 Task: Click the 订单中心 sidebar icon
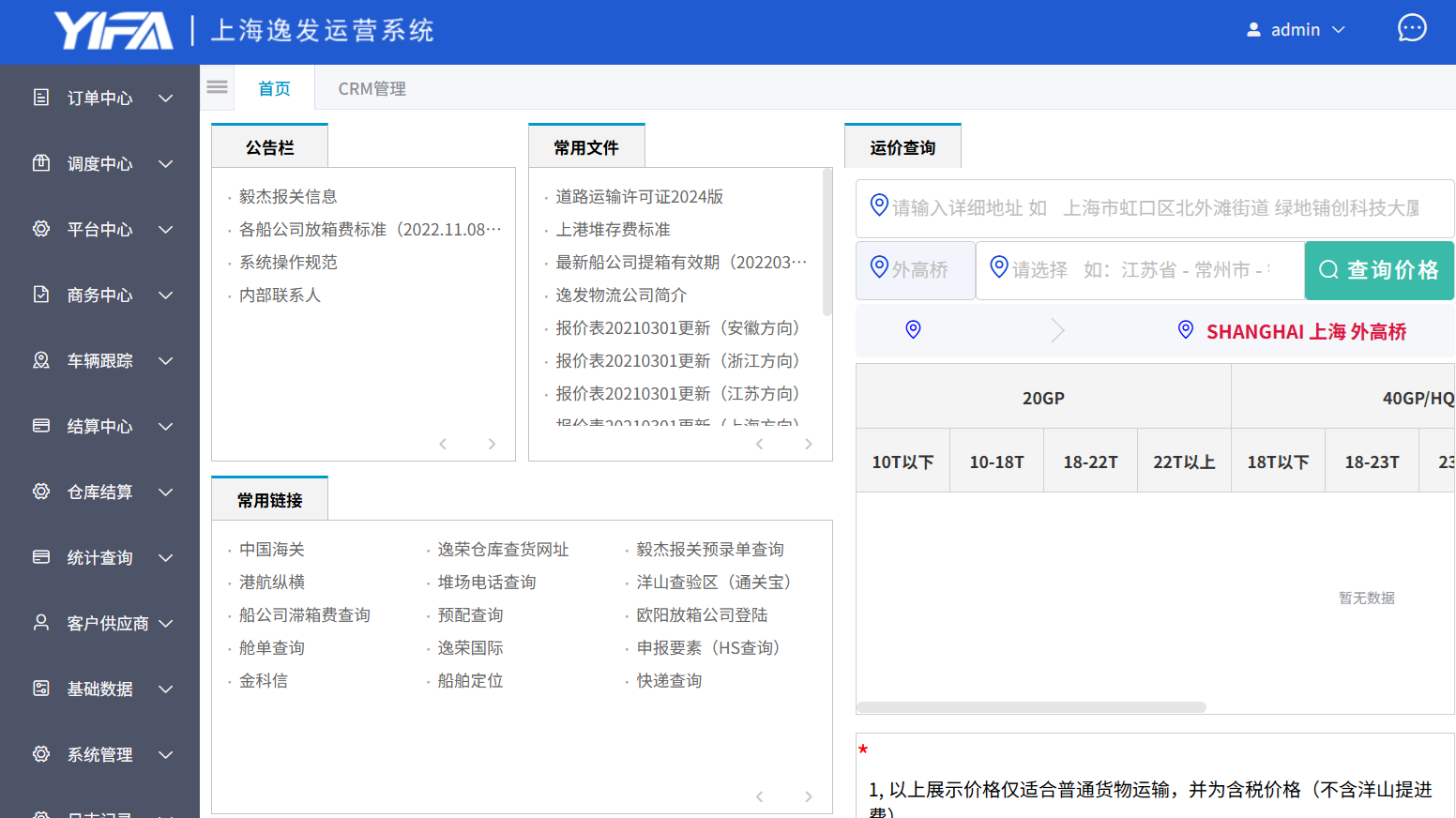tap(41, 98)
